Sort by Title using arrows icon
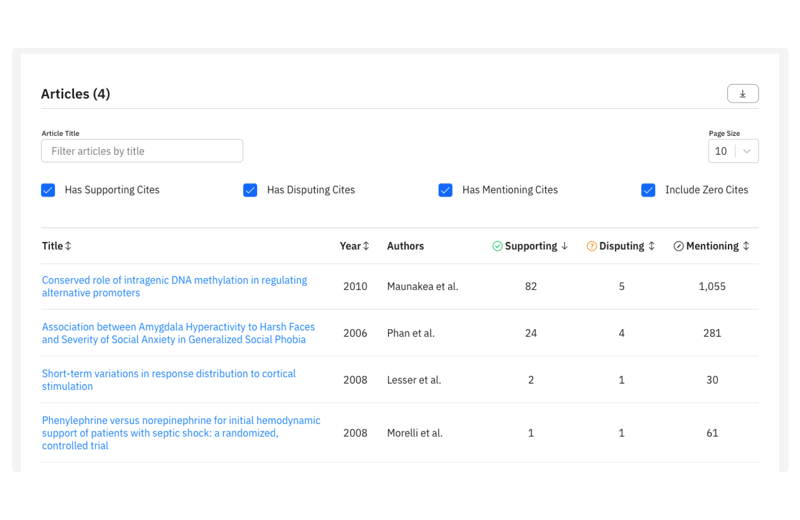 pyautogui.click(x=68, y=246)
